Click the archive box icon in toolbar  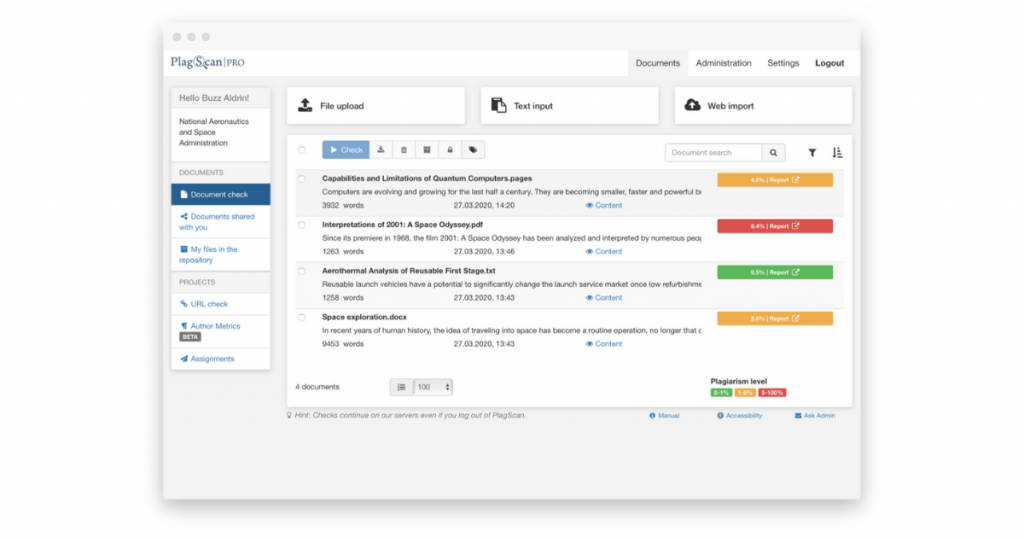(427, 150)
